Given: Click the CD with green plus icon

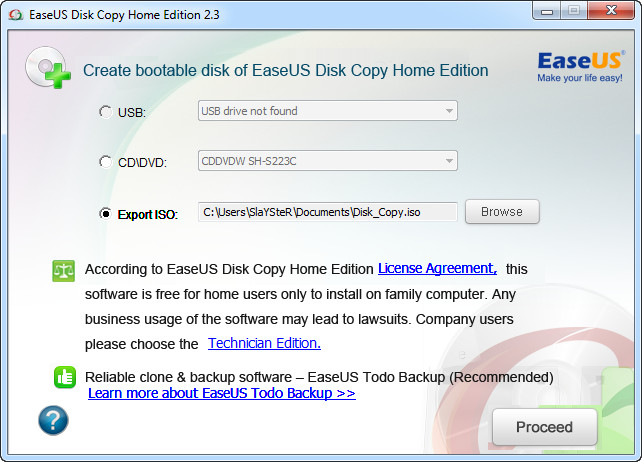Looking at the screenshot, I should [x=48, y=67].
